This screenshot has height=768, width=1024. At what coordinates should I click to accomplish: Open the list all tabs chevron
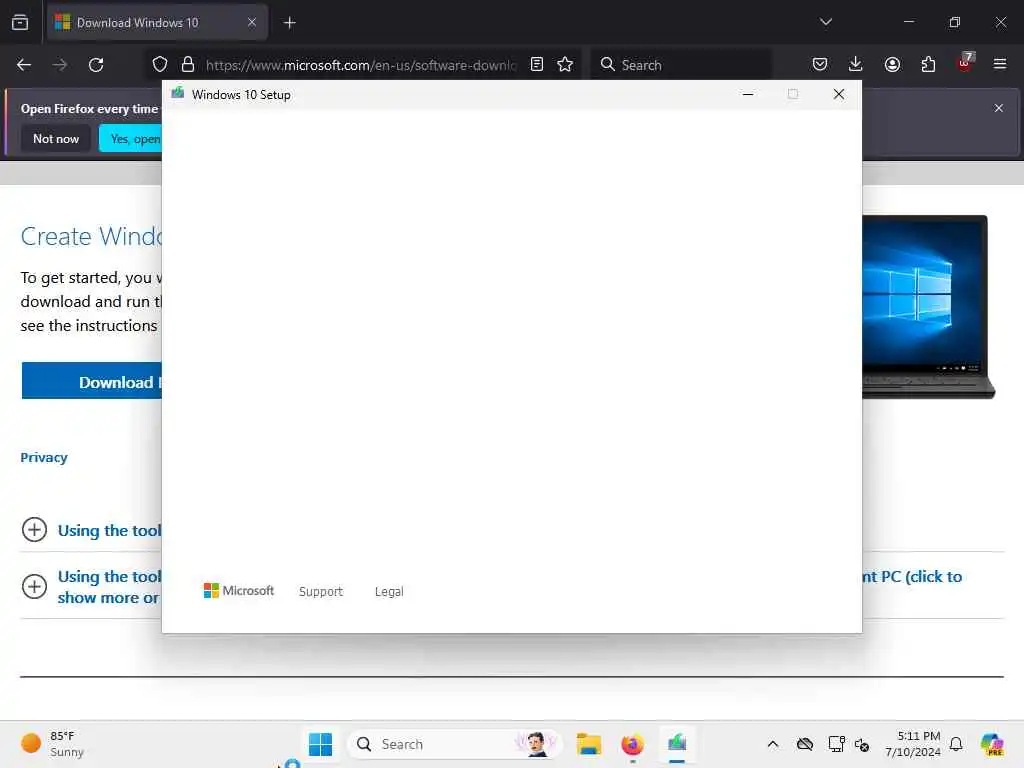pyautogui.click(x=825, y=22)
